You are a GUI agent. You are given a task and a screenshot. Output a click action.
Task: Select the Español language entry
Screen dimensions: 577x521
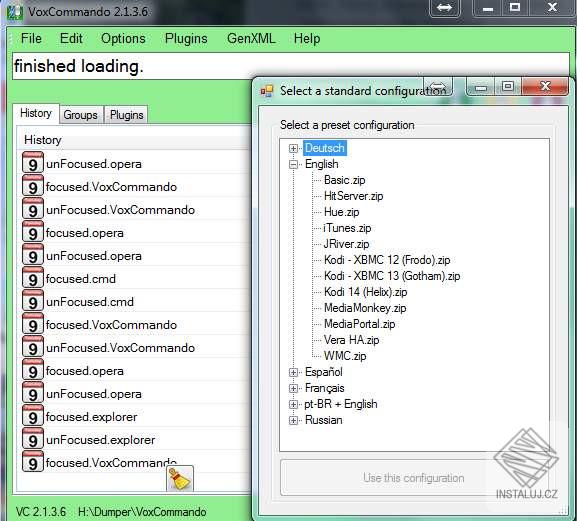point(324,372)
